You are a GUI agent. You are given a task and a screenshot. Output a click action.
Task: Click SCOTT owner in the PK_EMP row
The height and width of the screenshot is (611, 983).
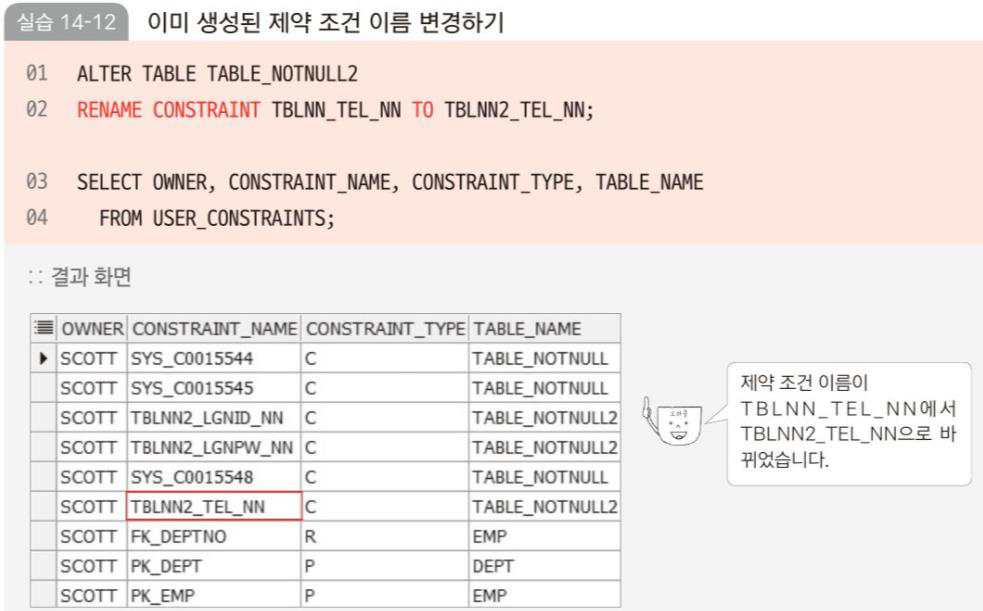92,595
